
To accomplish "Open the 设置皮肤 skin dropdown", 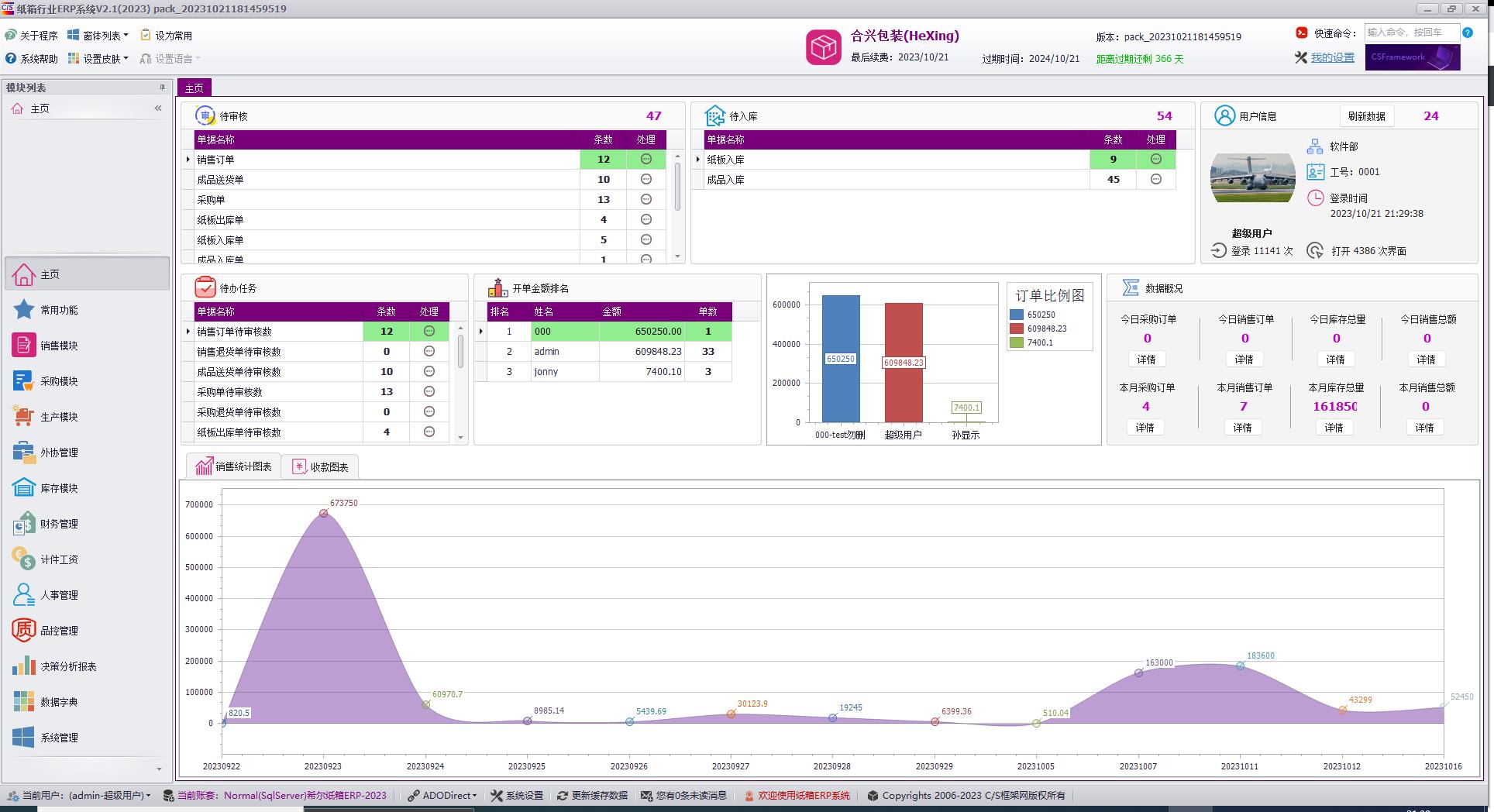I will [x=98, y=59].
